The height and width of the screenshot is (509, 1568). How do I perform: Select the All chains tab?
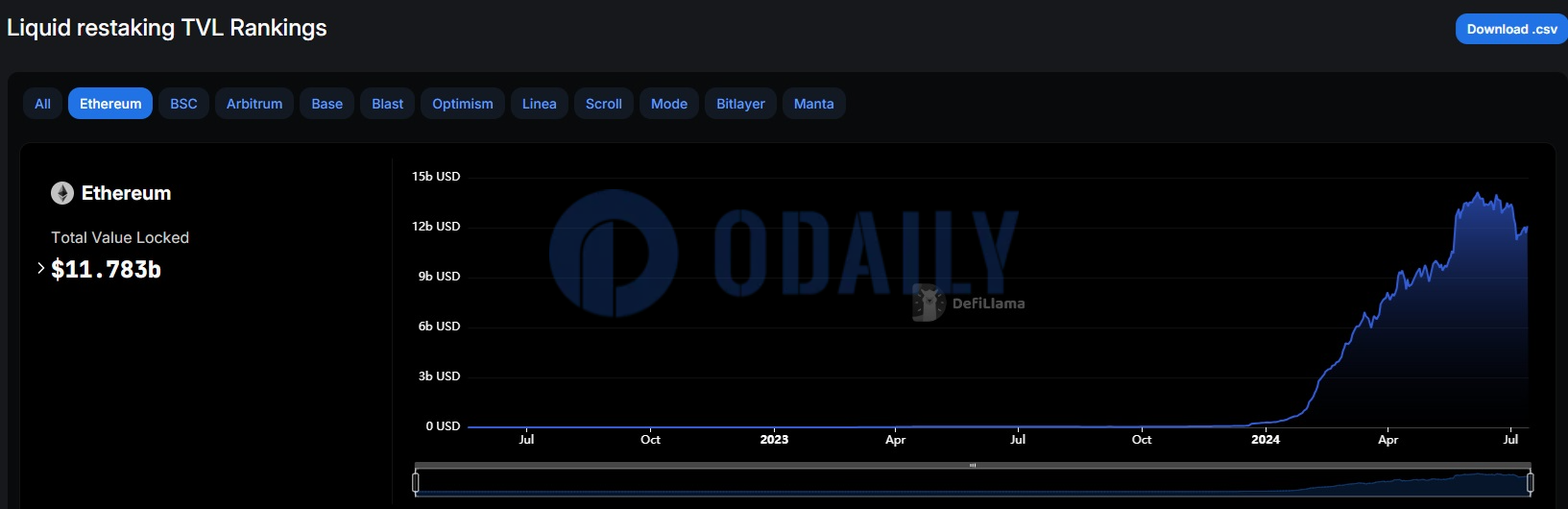point(42,104)
